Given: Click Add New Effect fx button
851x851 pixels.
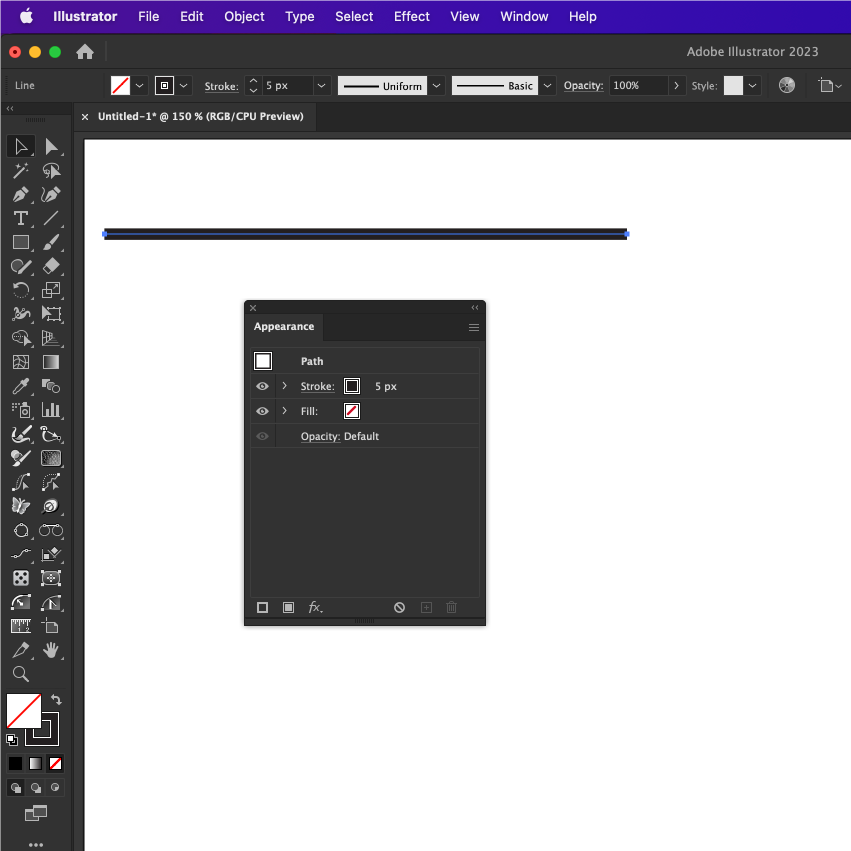Looking at the screenshot, I should coord(315,607).
